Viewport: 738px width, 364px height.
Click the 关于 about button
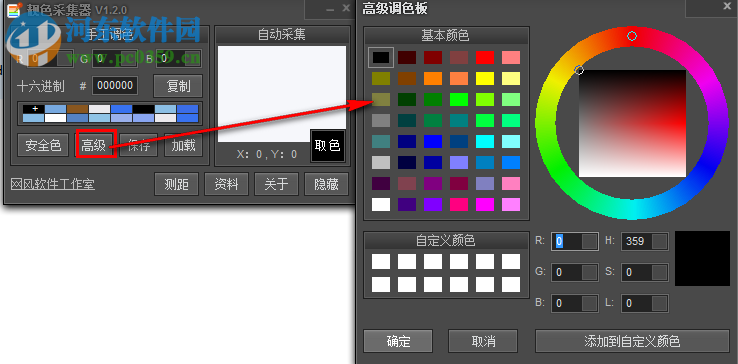click(276, 184)
